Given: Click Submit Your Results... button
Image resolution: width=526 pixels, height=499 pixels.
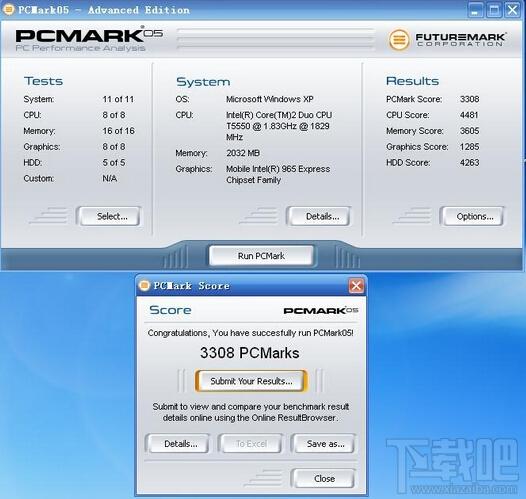Looking at the screenshot, I should pyautogui.click(x=251, y=381).
